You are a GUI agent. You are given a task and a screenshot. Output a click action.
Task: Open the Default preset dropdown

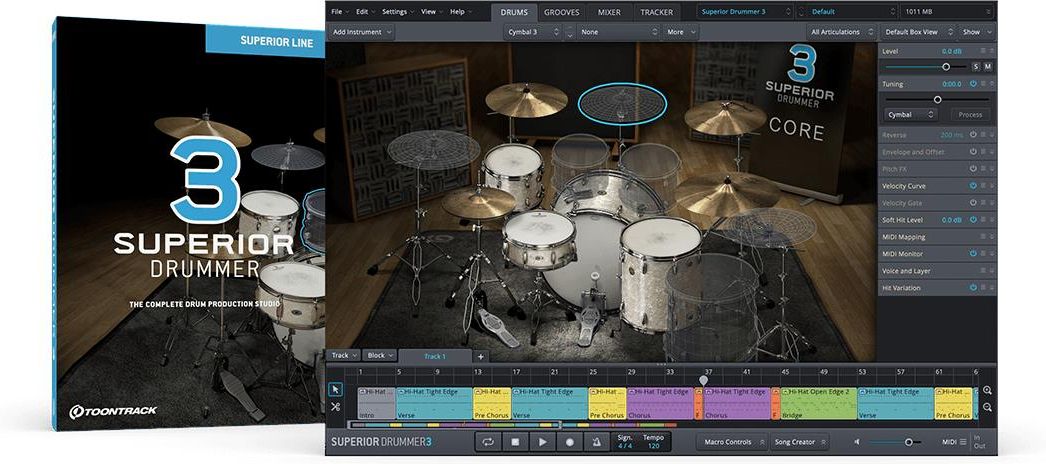click(x=847, y=12)
